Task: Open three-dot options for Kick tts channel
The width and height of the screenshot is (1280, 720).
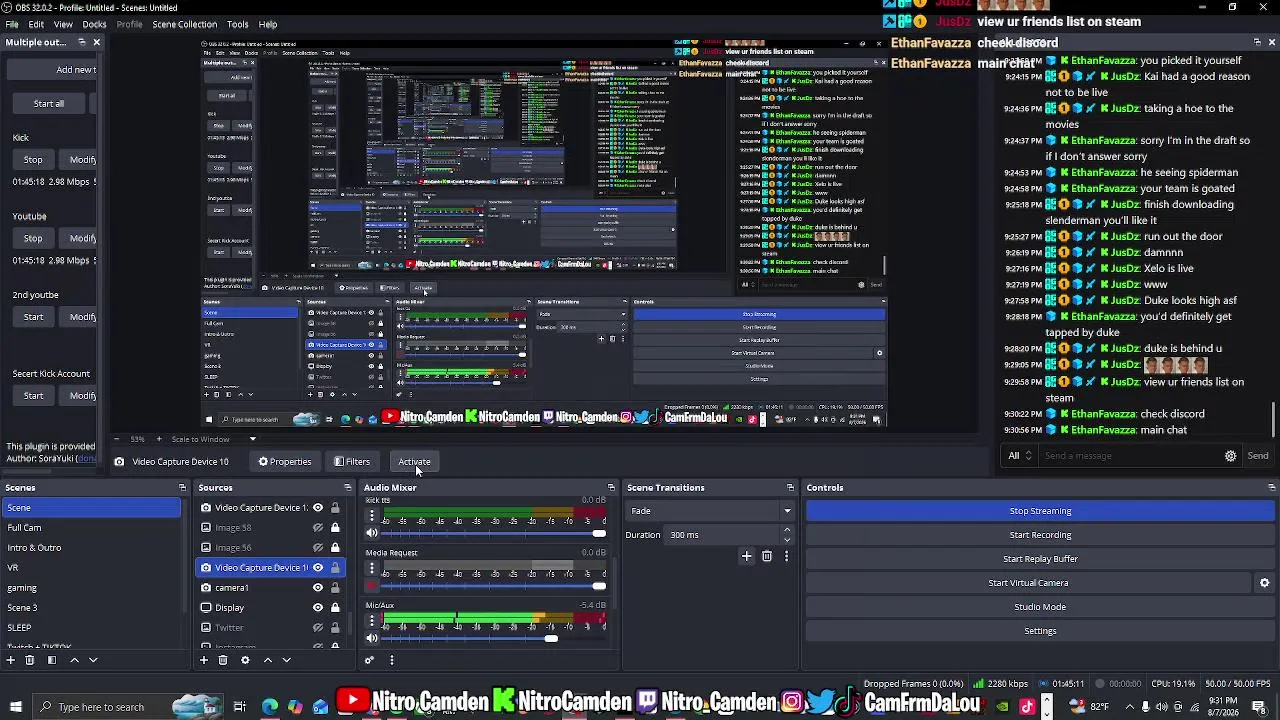Action: 372,516
